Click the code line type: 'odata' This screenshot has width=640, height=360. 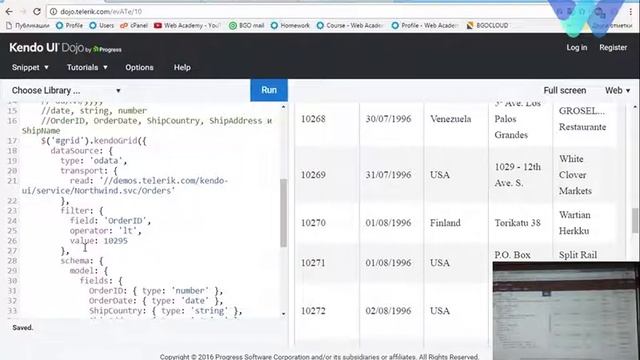(93, 161)
